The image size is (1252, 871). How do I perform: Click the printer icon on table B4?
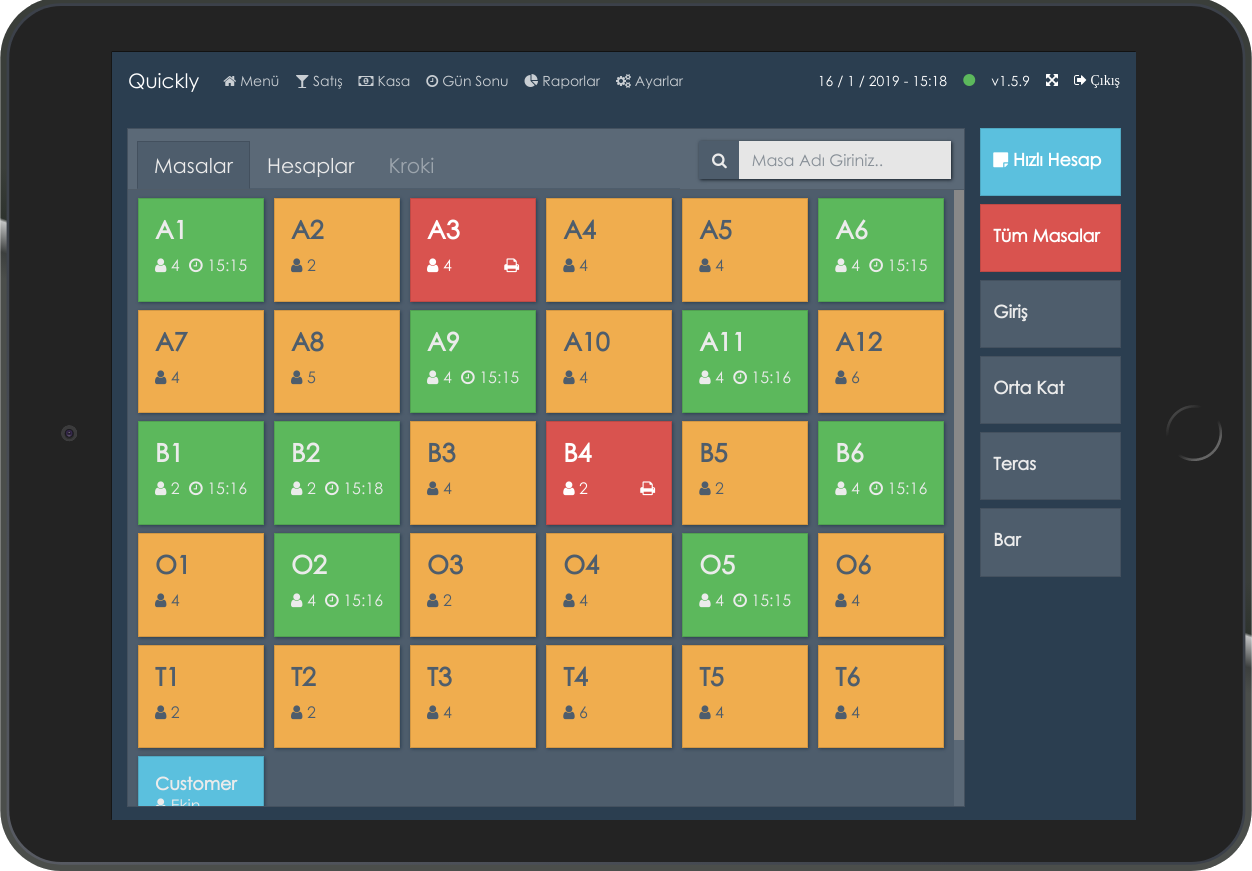(648, 489)
